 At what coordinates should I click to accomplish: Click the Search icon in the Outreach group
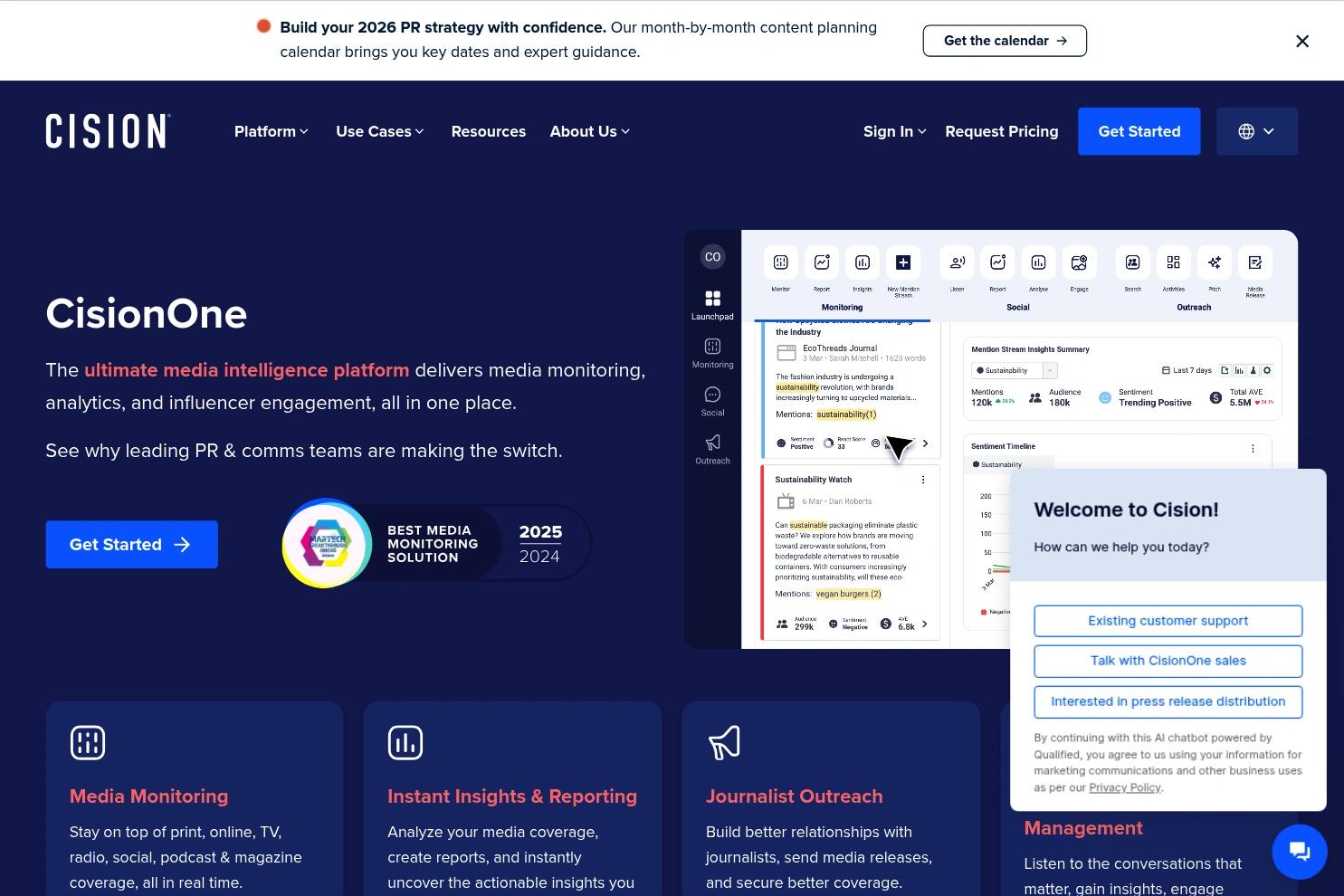click(x=1132, y=262)
